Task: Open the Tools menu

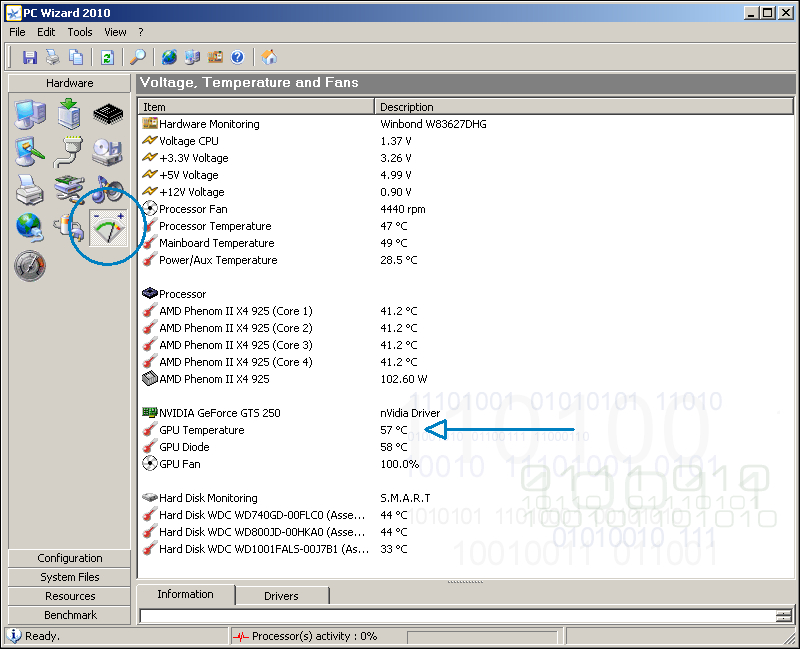Action: pyautogui.click(x=80, y=32)
